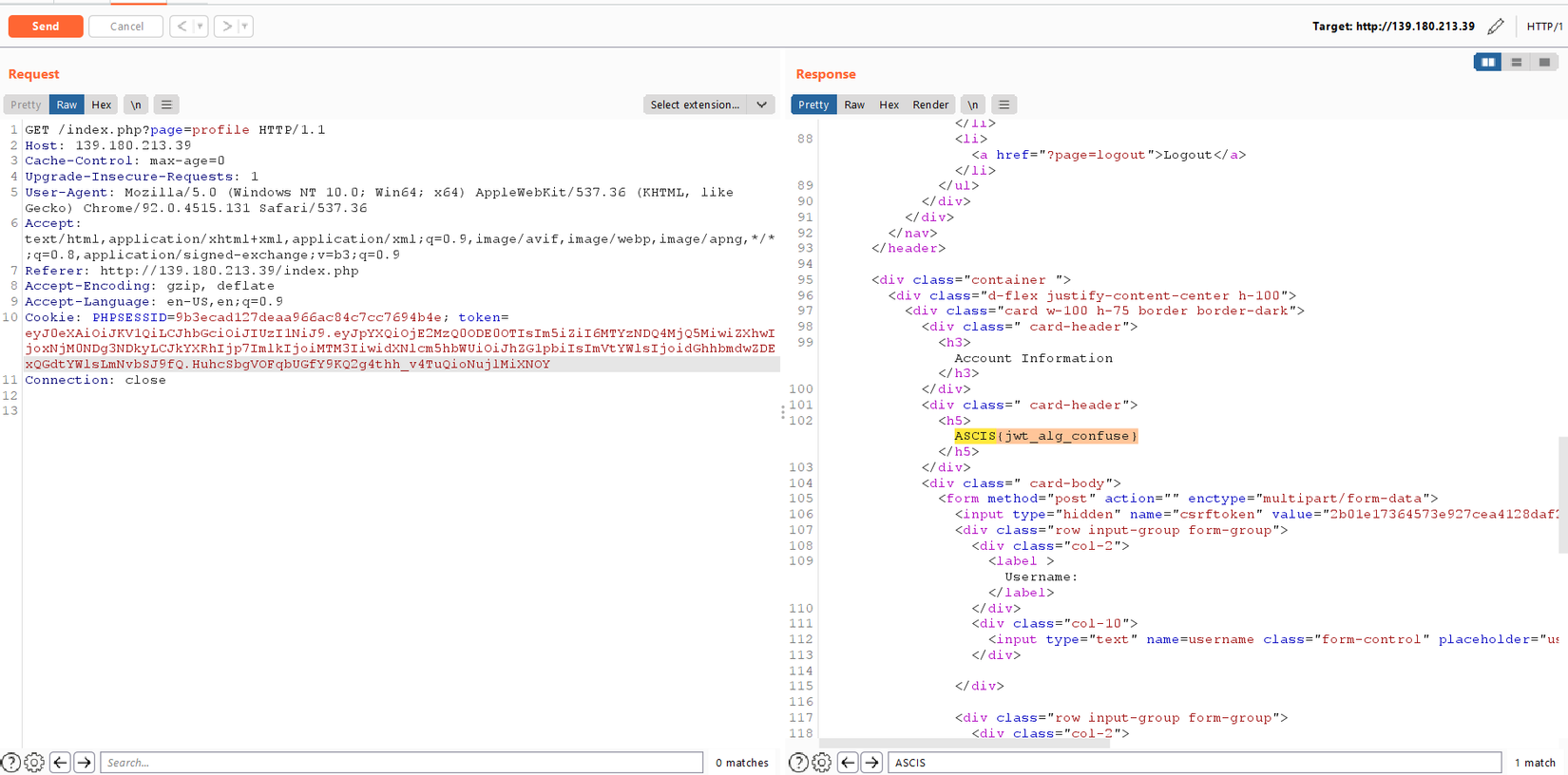The width and height of the screenshot is (1568, 775).
Task: Click the '0 matches' counter
Action: 742,763
